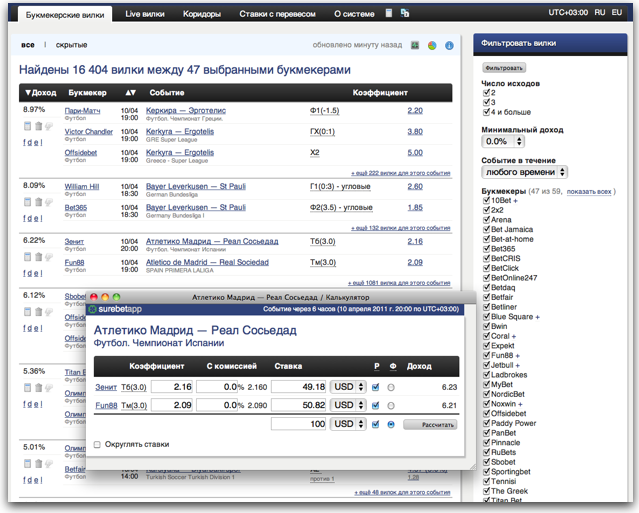Toggle the Р checkbox in the Зенит row
This screenshot has height=513, width=639.
[376, 387]
